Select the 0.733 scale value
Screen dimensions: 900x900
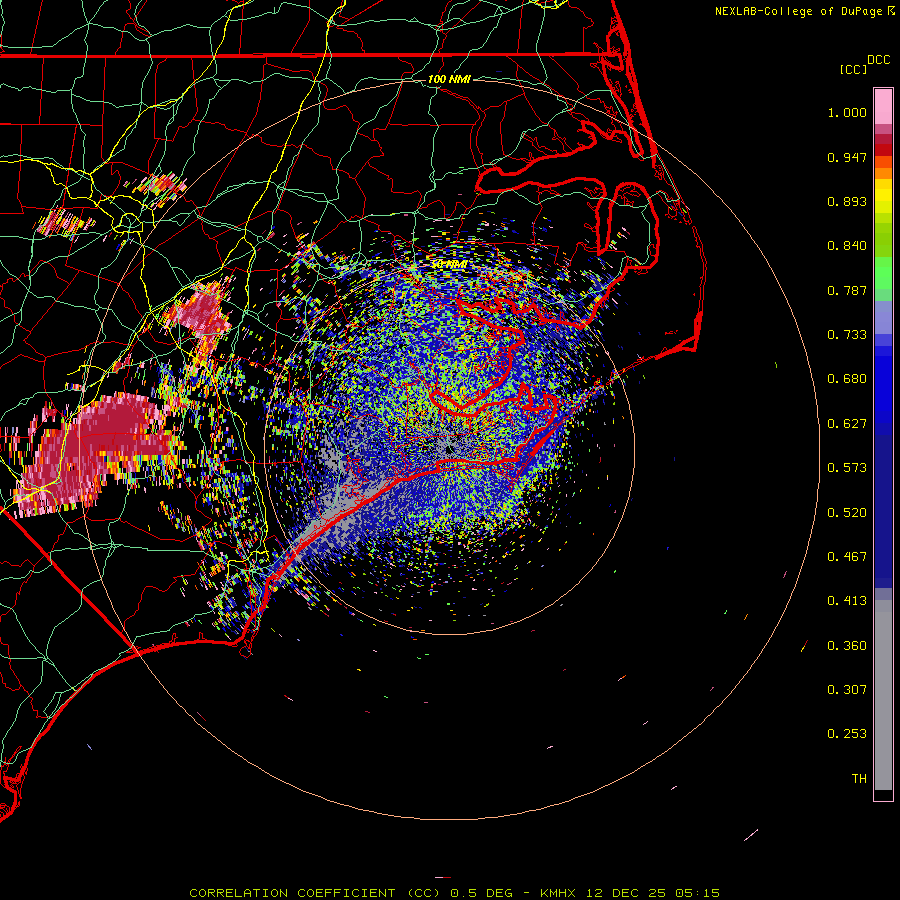point(847,335)
